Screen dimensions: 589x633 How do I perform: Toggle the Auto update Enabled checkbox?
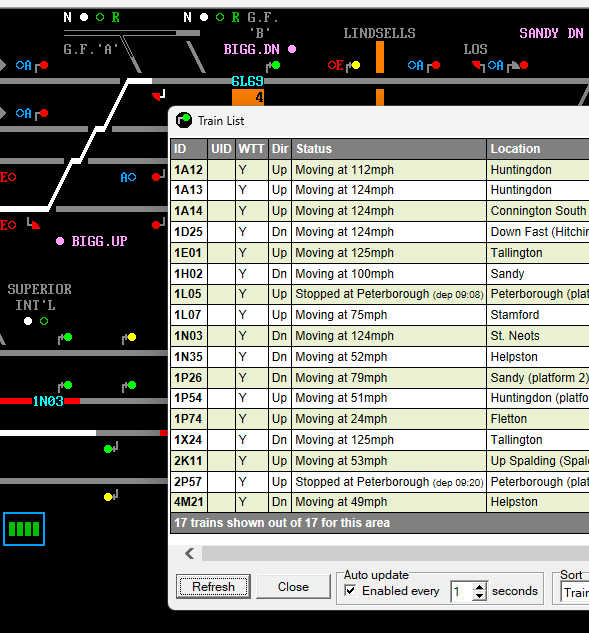coord(350,591)
